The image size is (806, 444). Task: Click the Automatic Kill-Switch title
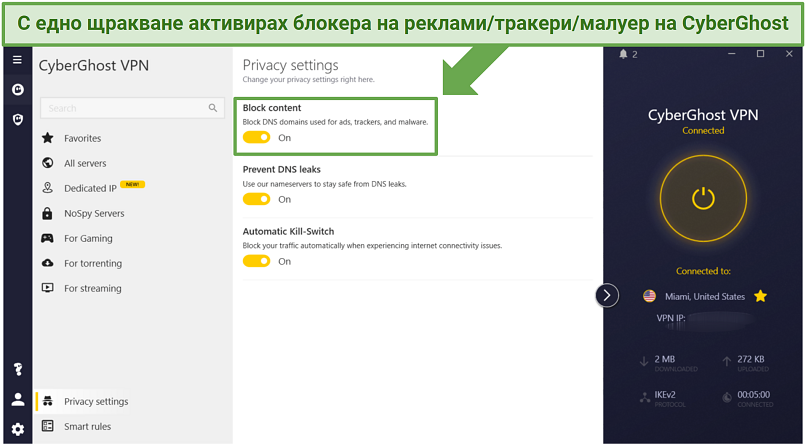(x=288, y=231)
